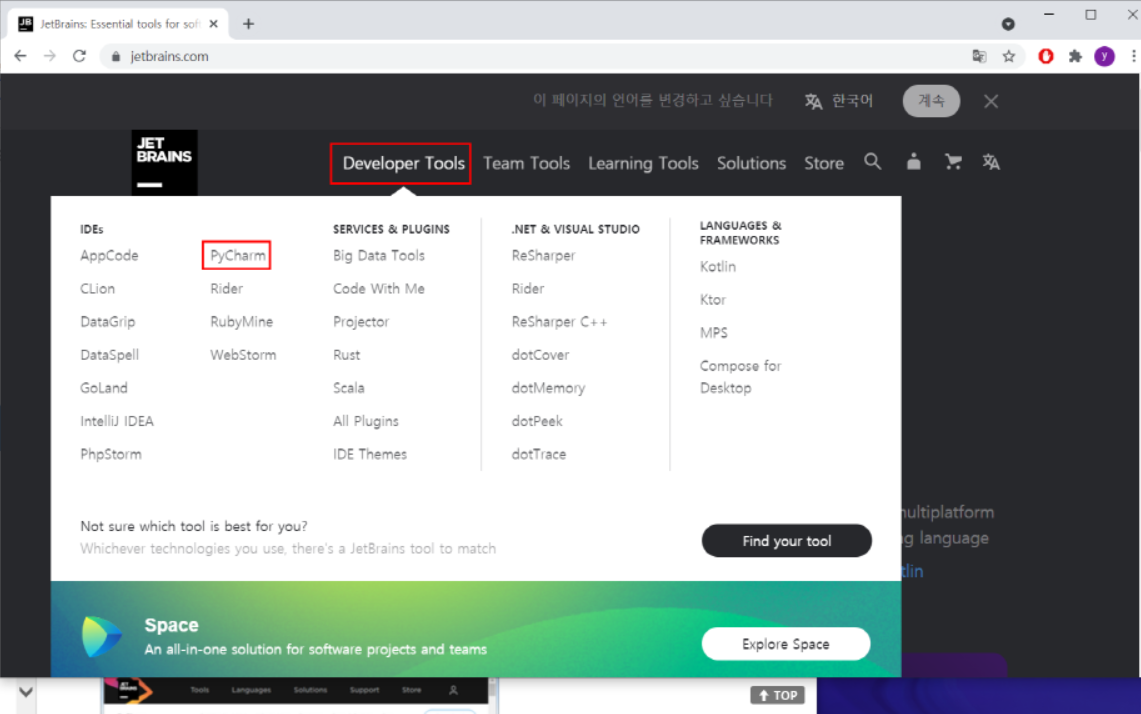Open the Rust plugin link
This screenshot has width=1141, height=714.
point(346,355)
